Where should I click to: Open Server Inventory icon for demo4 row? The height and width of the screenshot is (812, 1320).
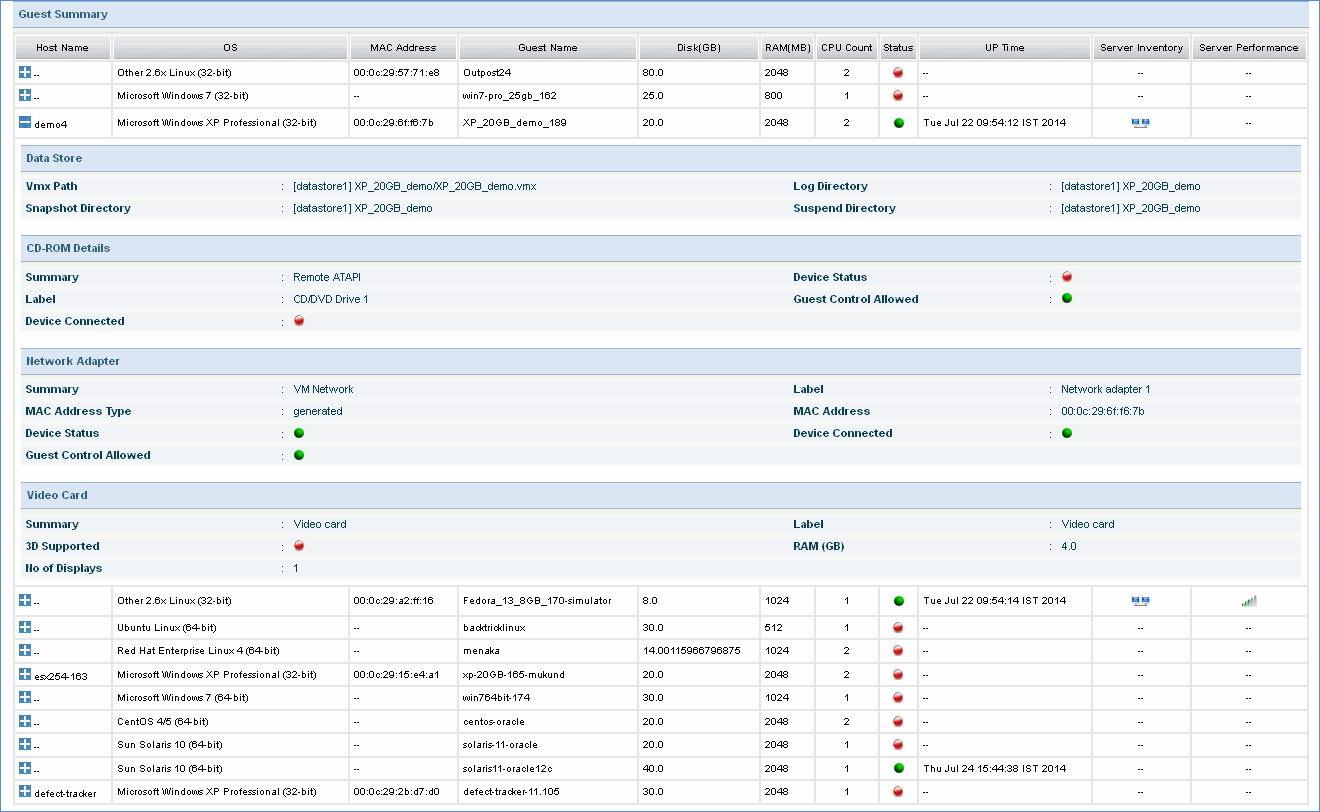click(1140, 123)
